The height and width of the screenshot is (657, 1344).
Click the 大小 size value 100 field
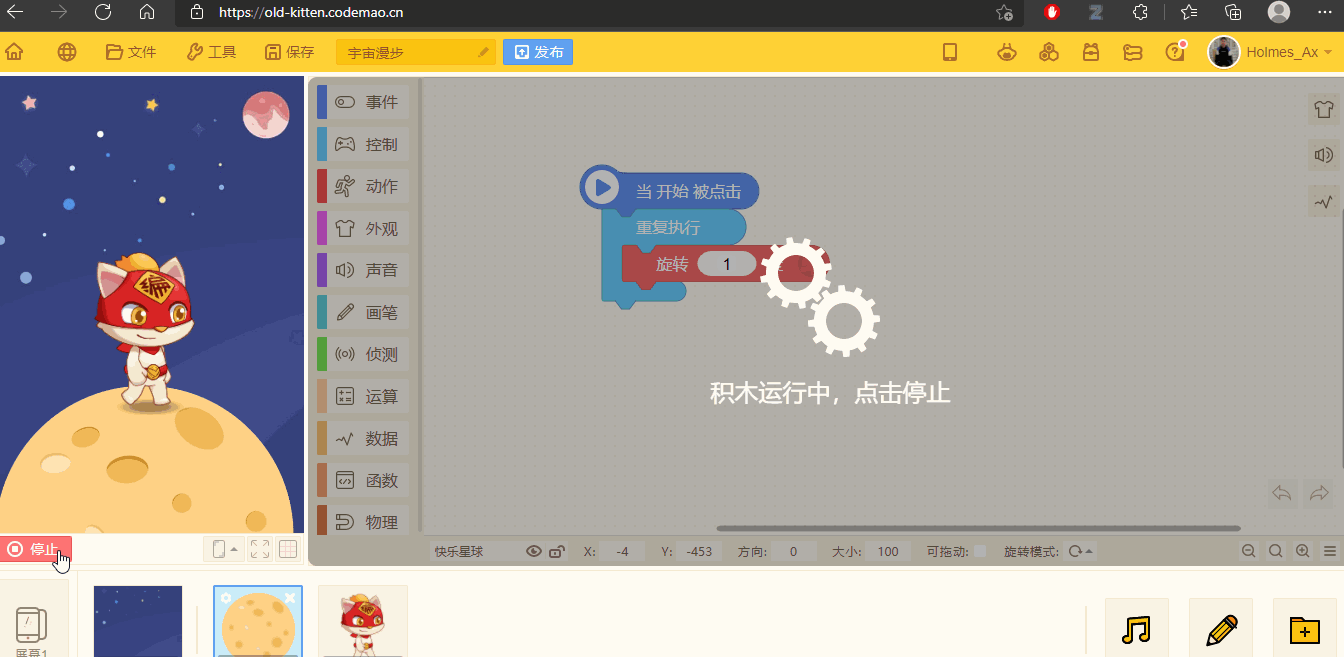click(888, 551)
